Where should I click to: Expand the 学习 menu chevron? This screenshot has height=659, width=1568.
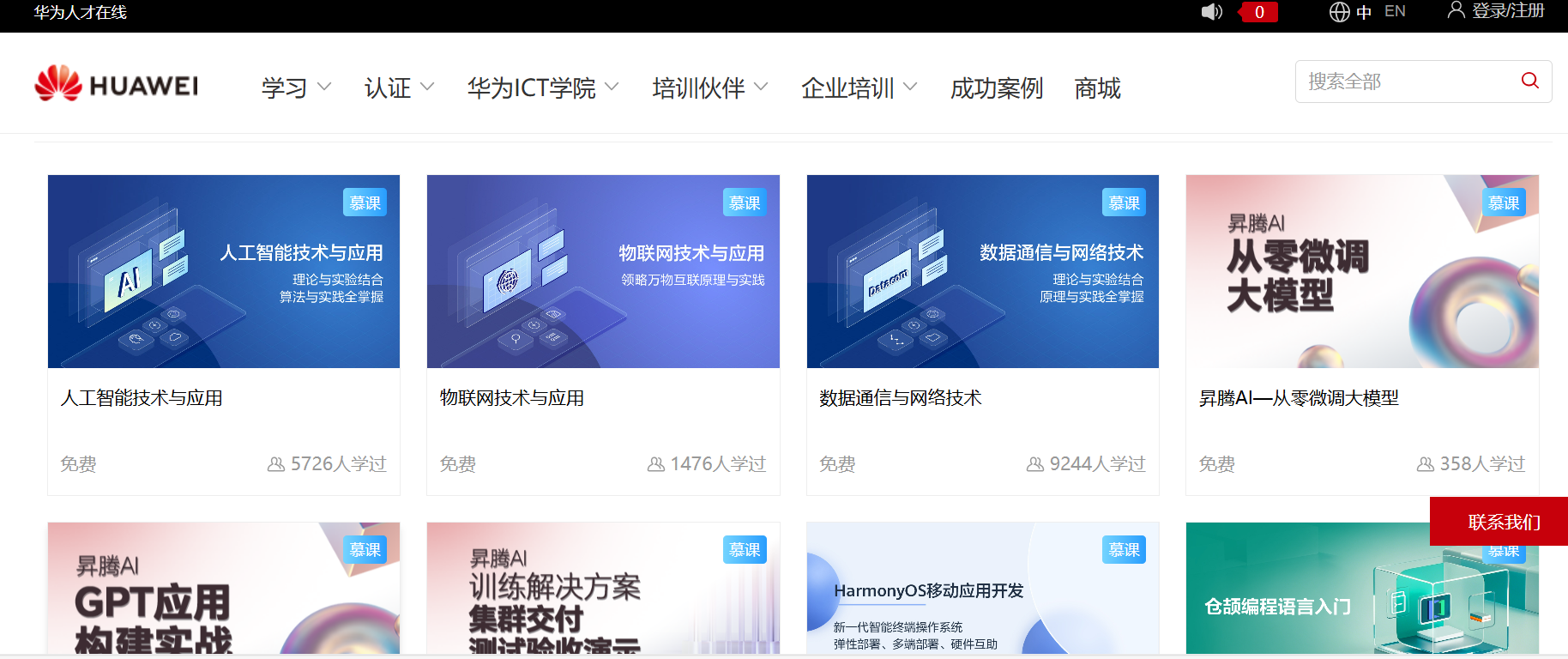point(324,87)
